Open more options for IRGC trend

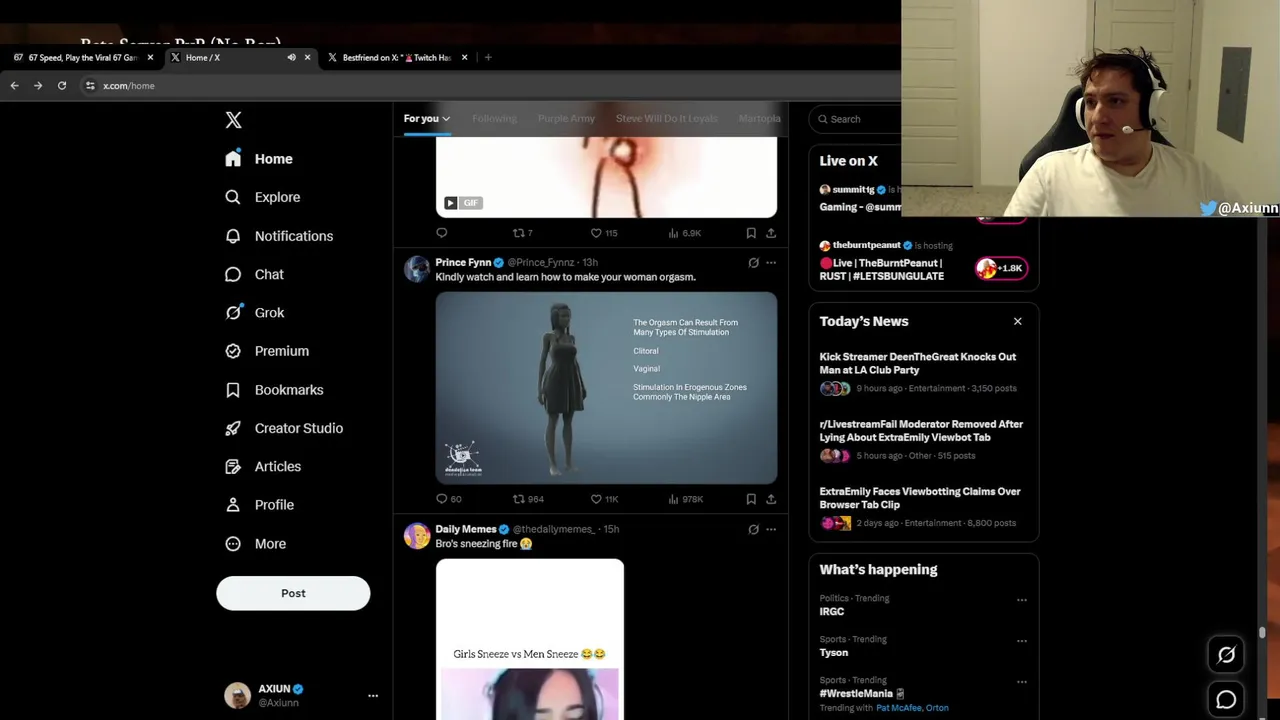tap(1021, 600)
